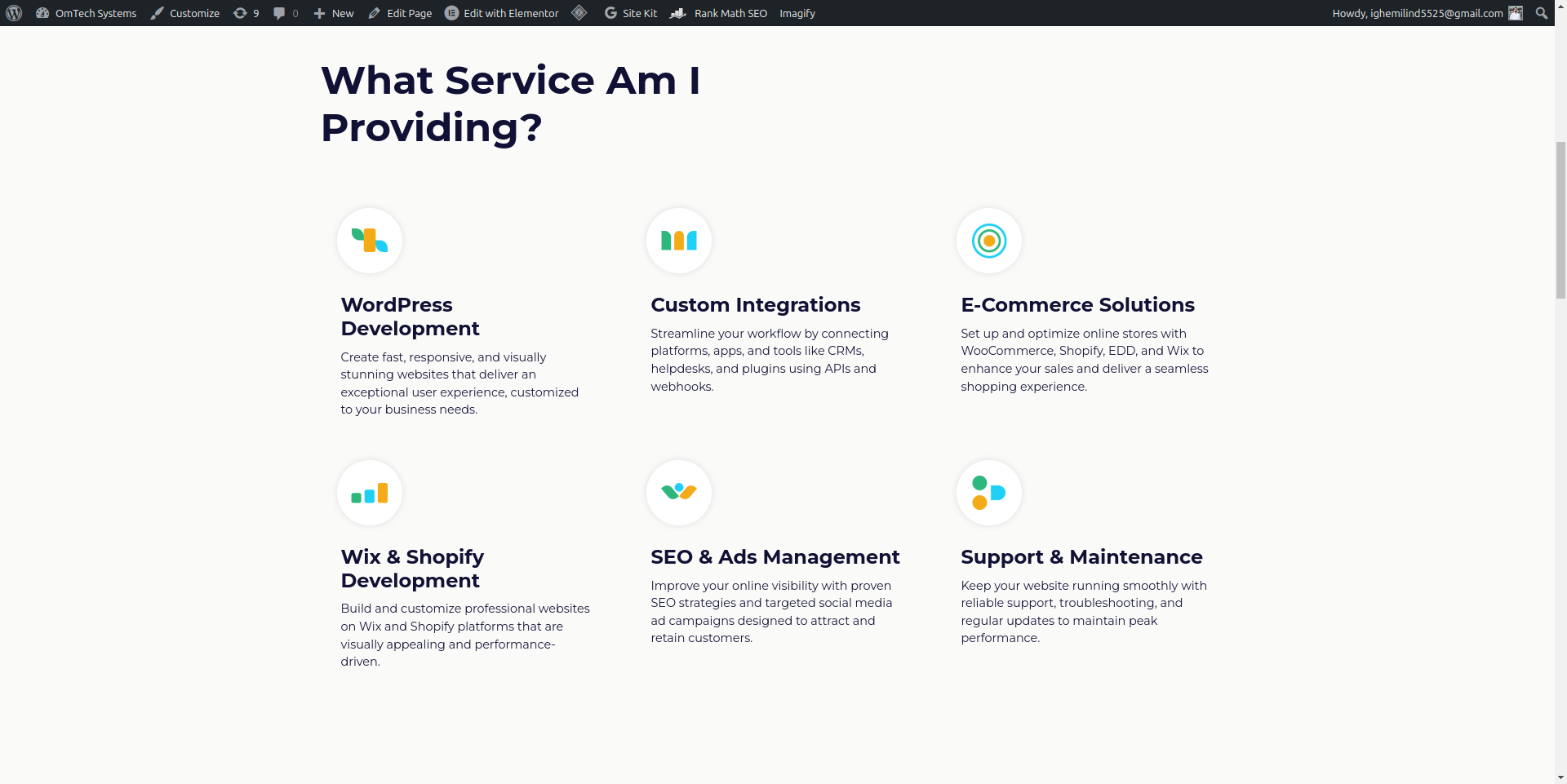1567x784 pixels.
Task: Select the Support & Maintenance heading
Action: [x=1081, y=557]
